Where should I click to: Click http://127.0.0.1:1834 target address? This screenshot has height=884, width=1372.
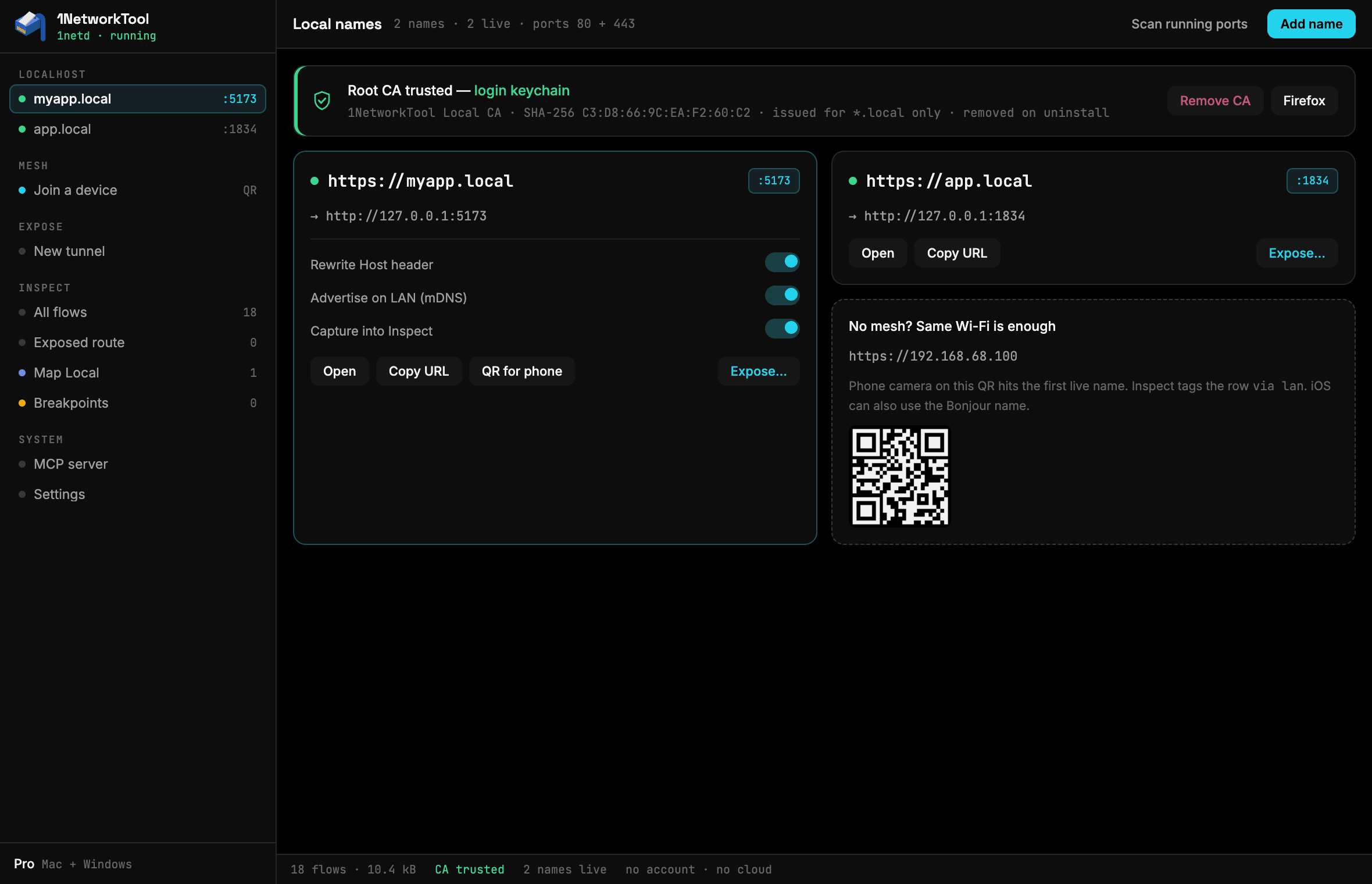944,216
